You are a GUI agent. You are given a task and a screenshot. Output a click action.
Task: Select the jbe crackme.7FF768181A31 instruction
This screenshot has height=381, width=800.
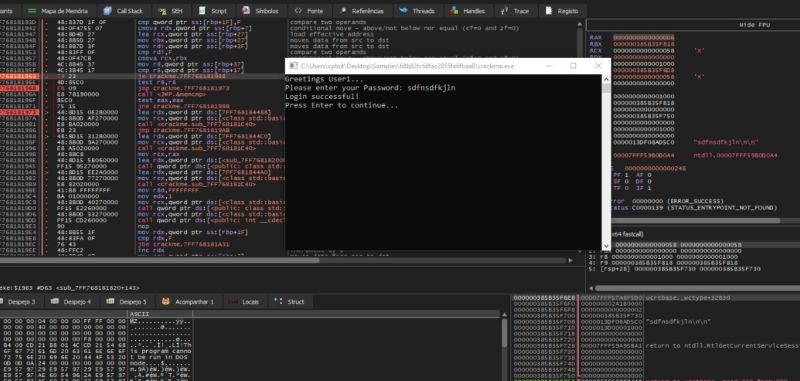coord(183,244)
